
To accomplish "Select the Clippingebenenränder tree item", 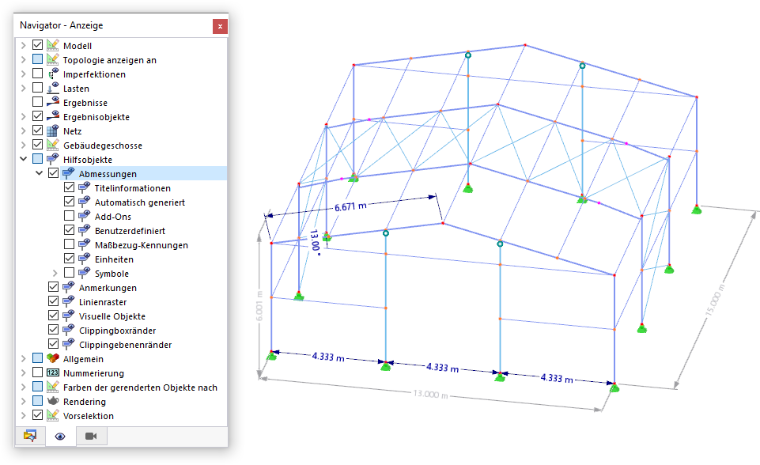I will click(x=125, y=345).
